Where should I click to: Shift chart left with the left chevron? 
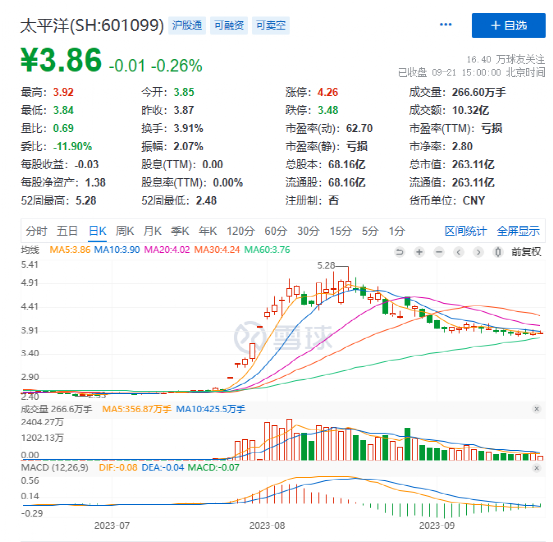[459, 252]
